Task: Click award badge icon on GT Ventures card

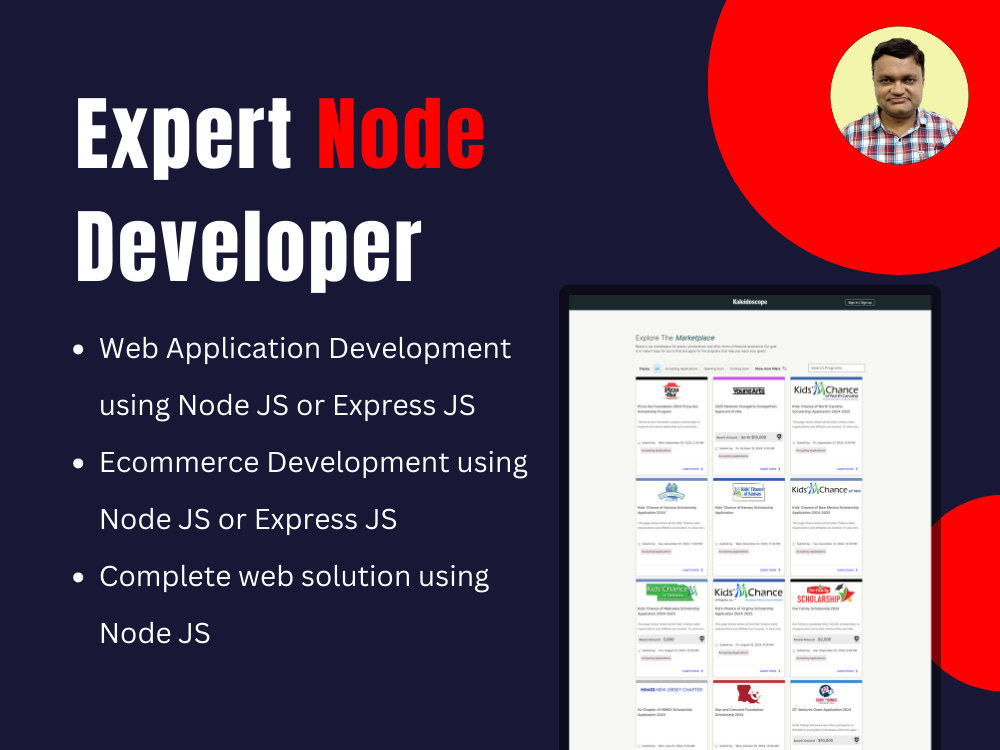Action: pos(857,740)
